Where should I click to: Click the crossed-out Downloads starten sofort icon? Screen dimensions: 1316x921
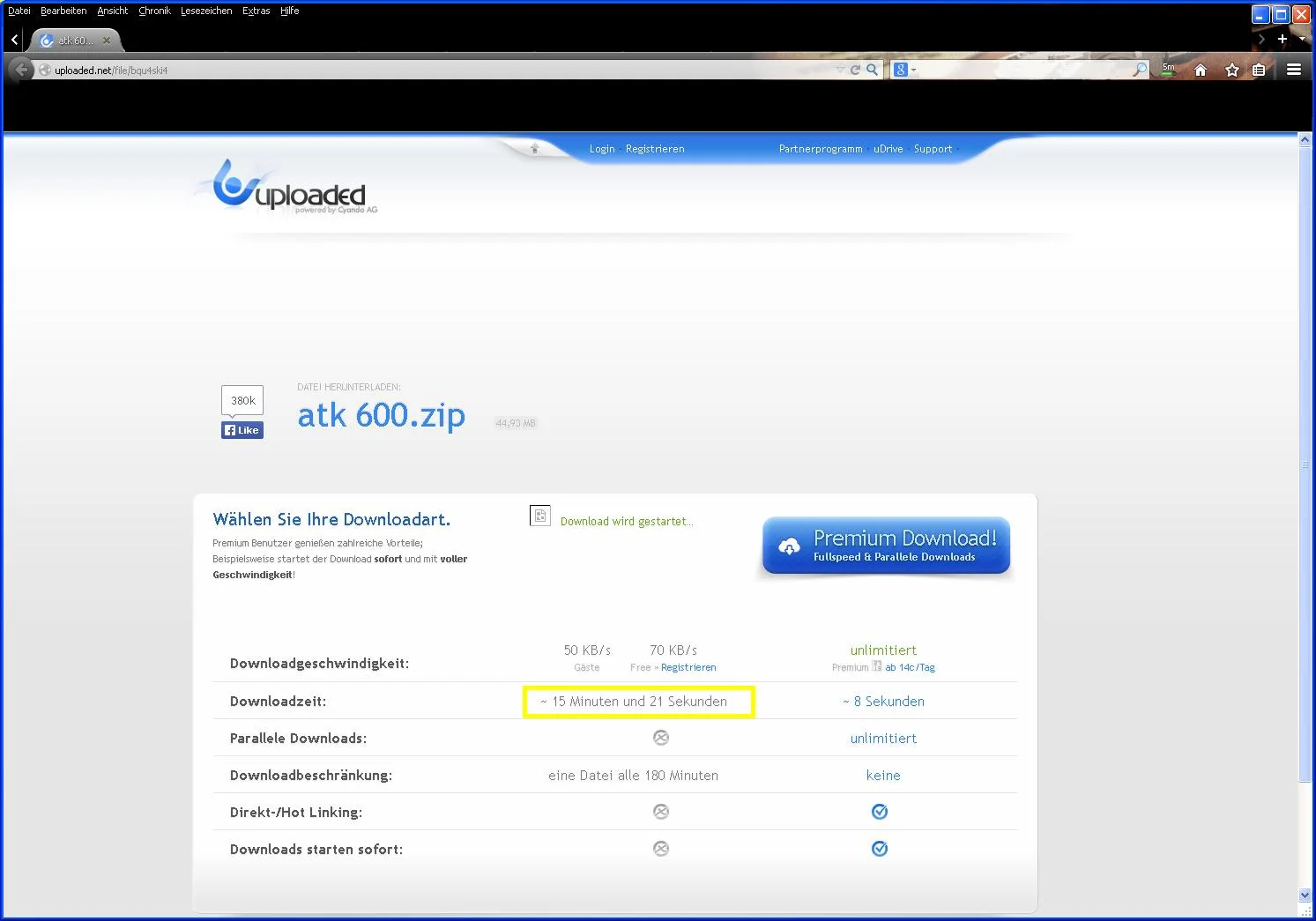660,848
